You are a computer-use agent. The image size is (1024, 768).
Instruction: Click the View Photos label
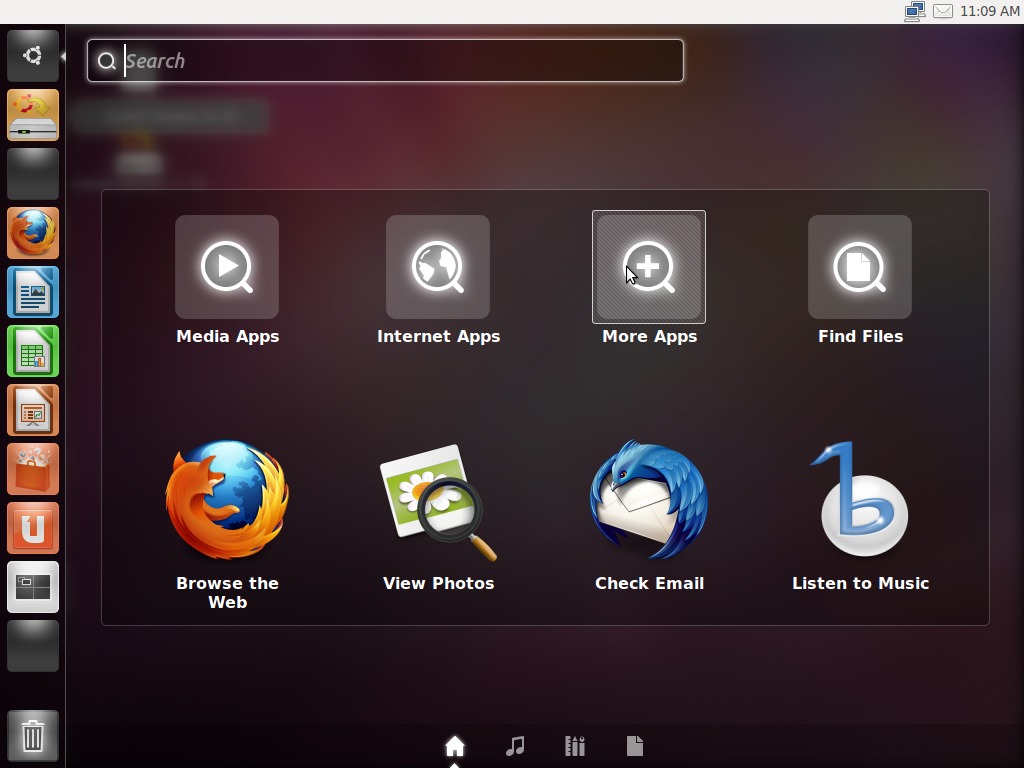(438, 583)
